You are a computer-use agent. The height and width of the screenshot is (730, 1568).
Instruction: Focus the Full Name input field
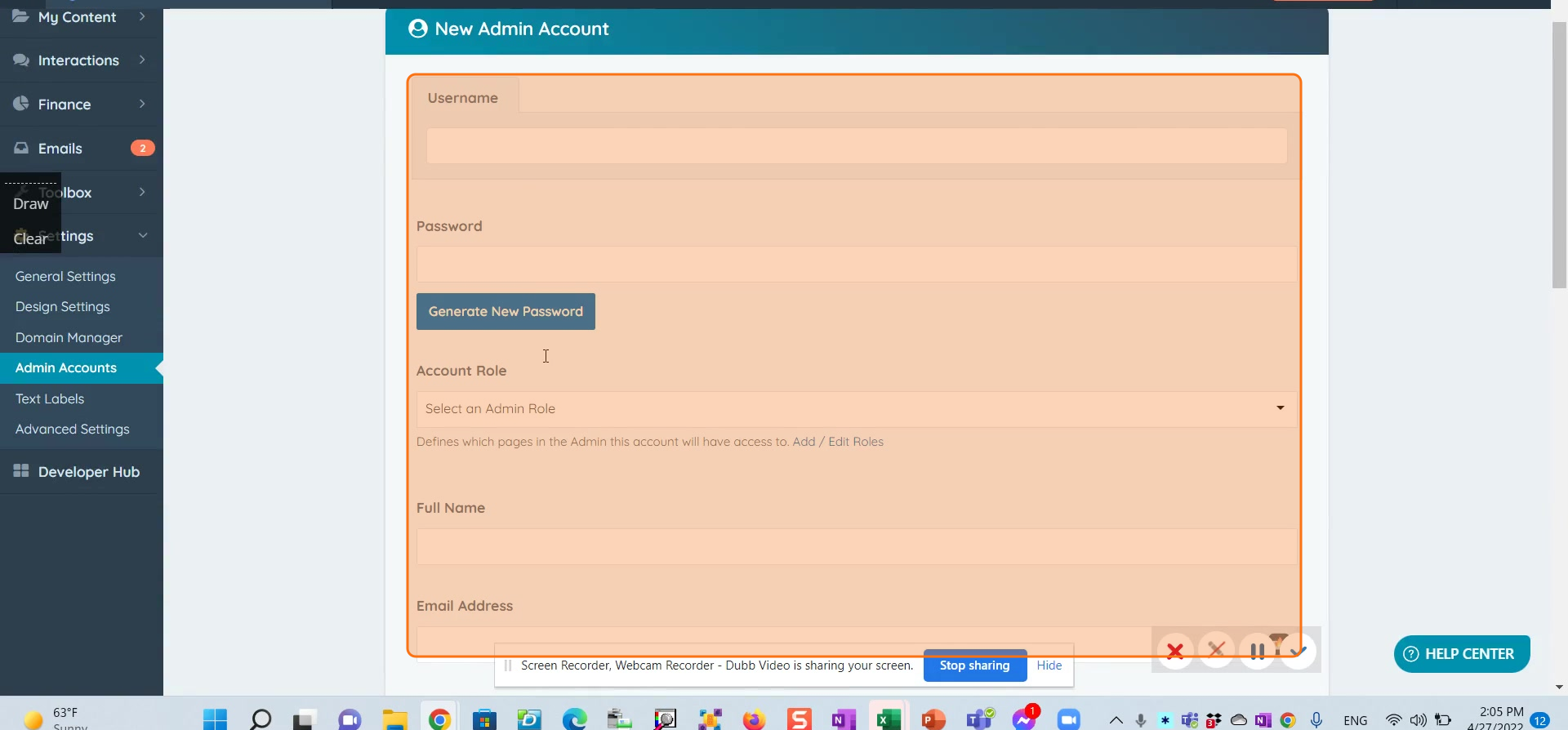857,546
